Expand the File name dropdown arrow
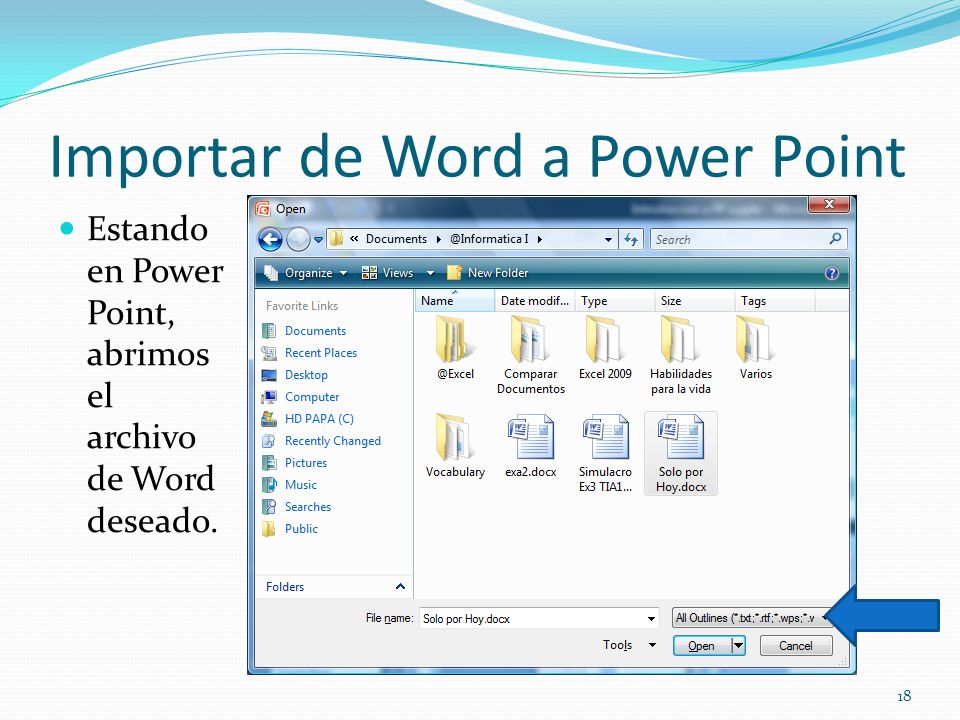 coord(651,618)
